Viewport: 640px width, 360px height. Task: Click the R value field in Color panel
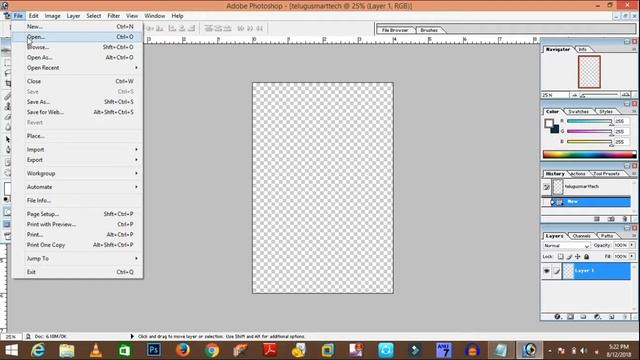coord(621,121)
